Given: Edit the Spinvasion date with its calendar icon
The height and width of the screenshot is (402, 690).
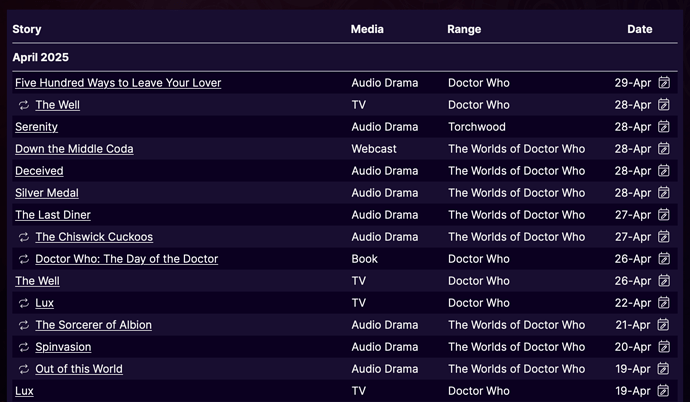Looking at the screenshot, I should click(x=664, y=347).
